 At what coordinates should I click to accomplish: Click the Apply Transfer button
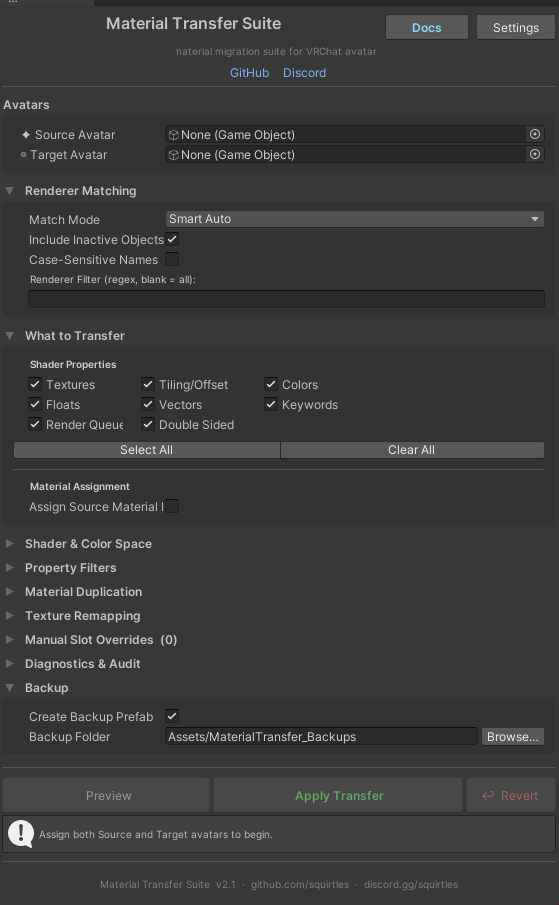coord(339,795)
